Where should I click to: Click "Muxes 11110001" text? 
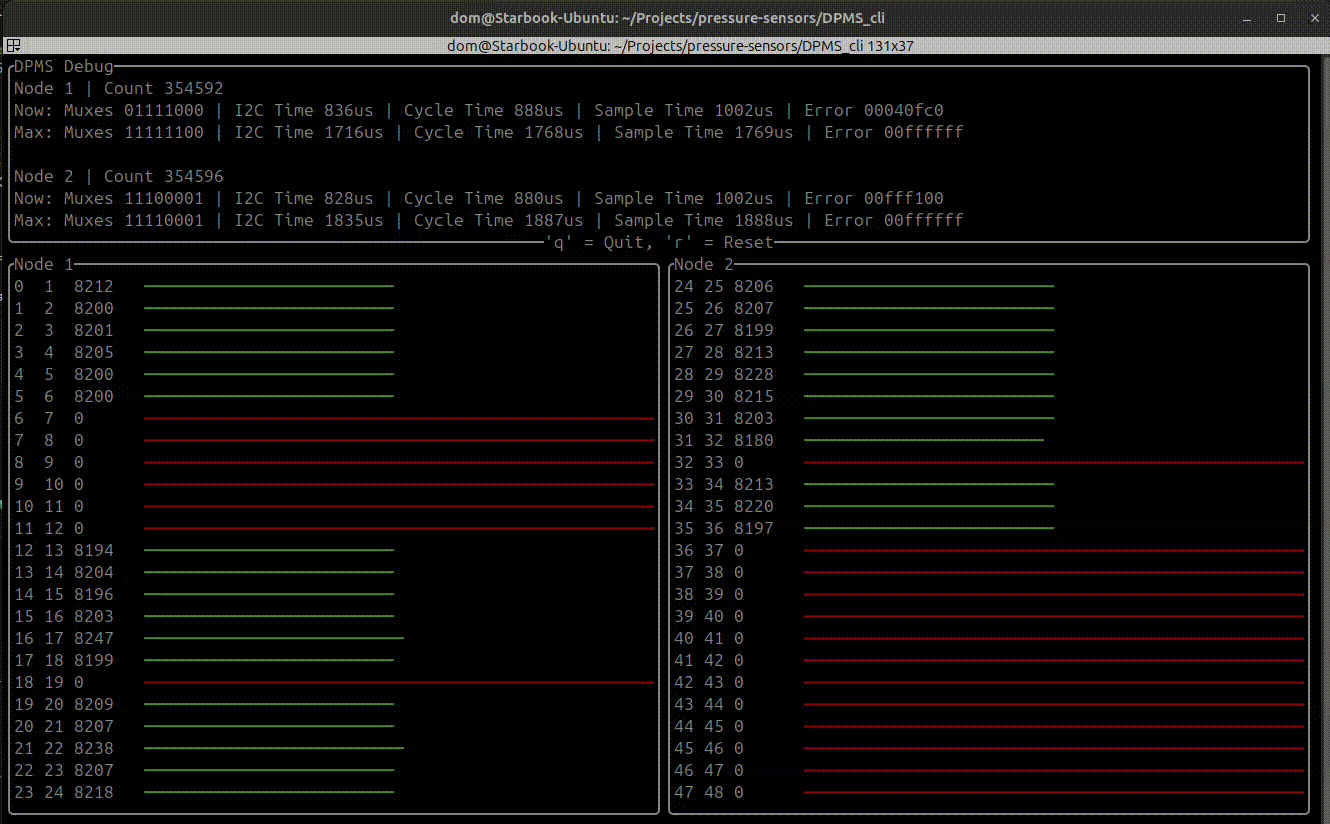click(134, 220)
